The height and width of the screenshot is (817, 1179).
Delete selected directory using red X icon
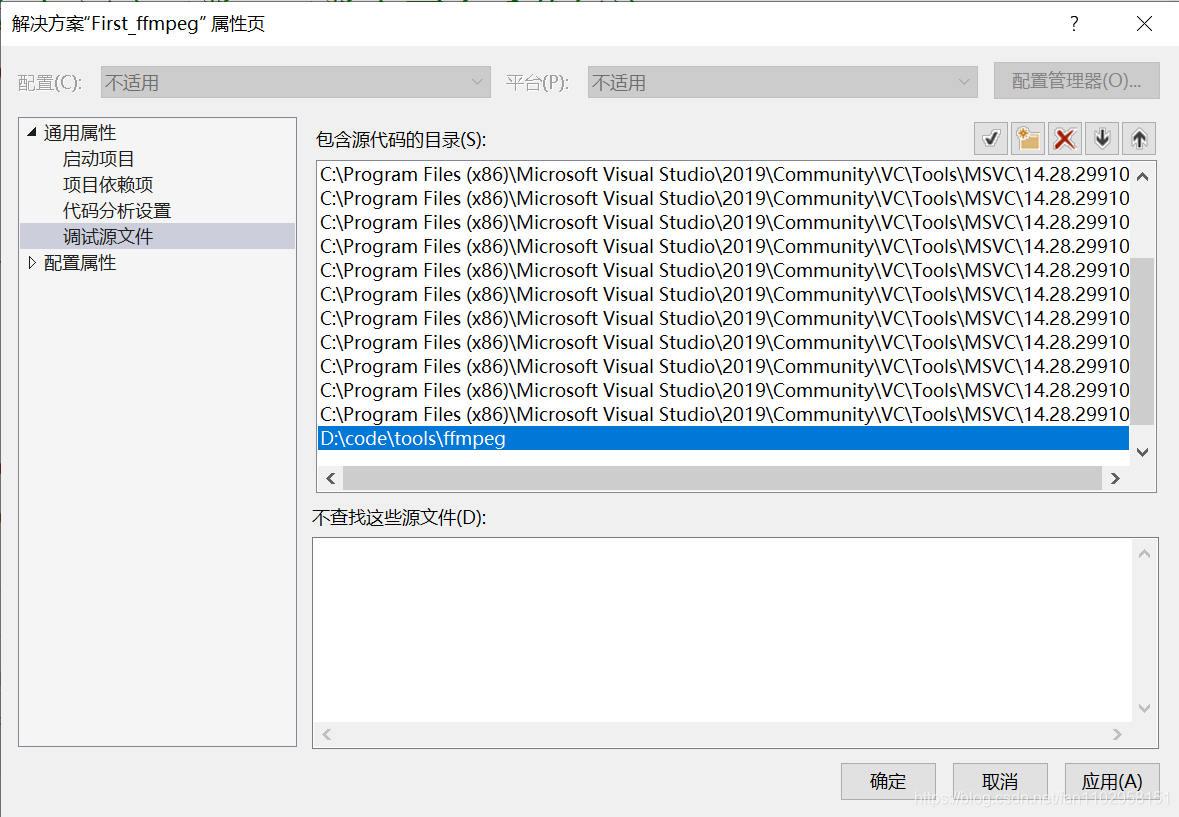click(1064, 138)
